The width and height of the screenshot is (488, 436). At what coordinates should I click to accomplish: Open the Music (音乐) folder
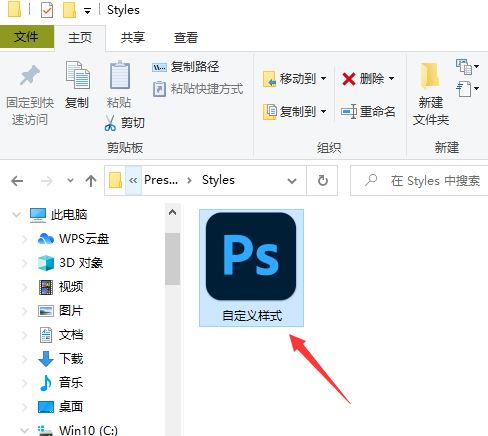pyautogui.click(x=61, y=383)
